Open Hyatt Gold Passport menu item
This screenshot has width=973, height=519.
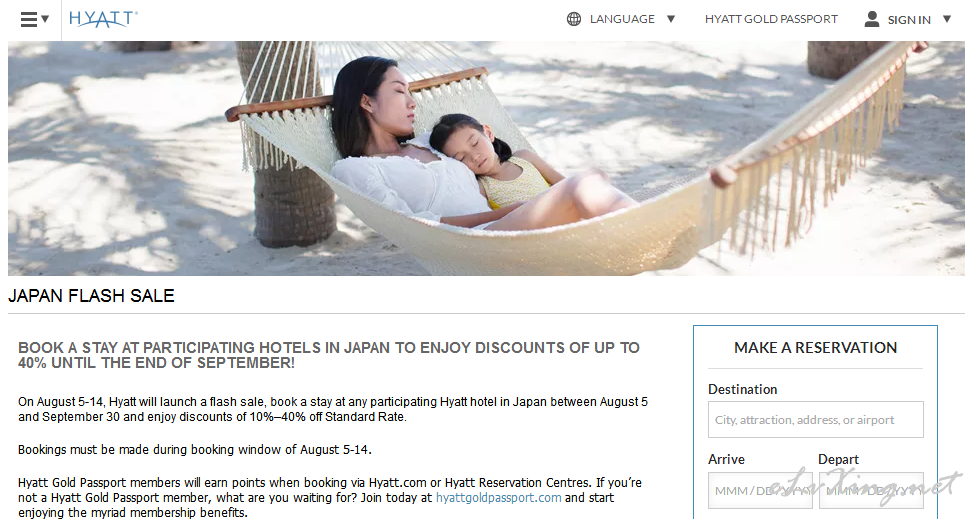(771, 19)
